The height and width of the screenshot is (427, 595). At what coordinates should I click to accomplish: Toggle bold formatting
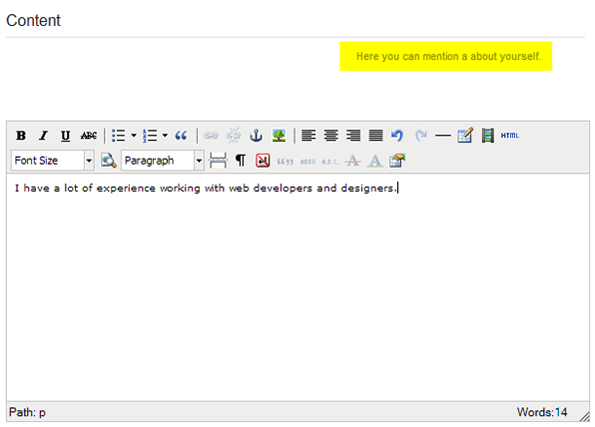21,136
